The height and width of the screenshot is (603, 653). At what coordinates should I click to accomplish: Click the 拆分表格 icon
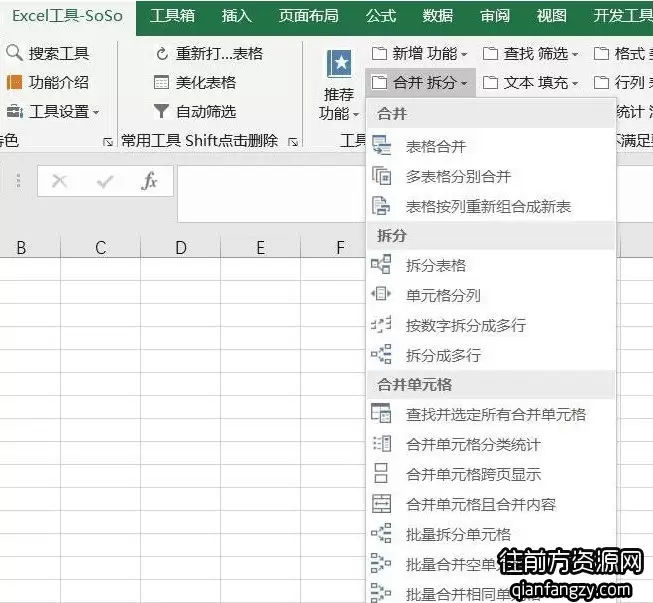click(x=381, y=265)
